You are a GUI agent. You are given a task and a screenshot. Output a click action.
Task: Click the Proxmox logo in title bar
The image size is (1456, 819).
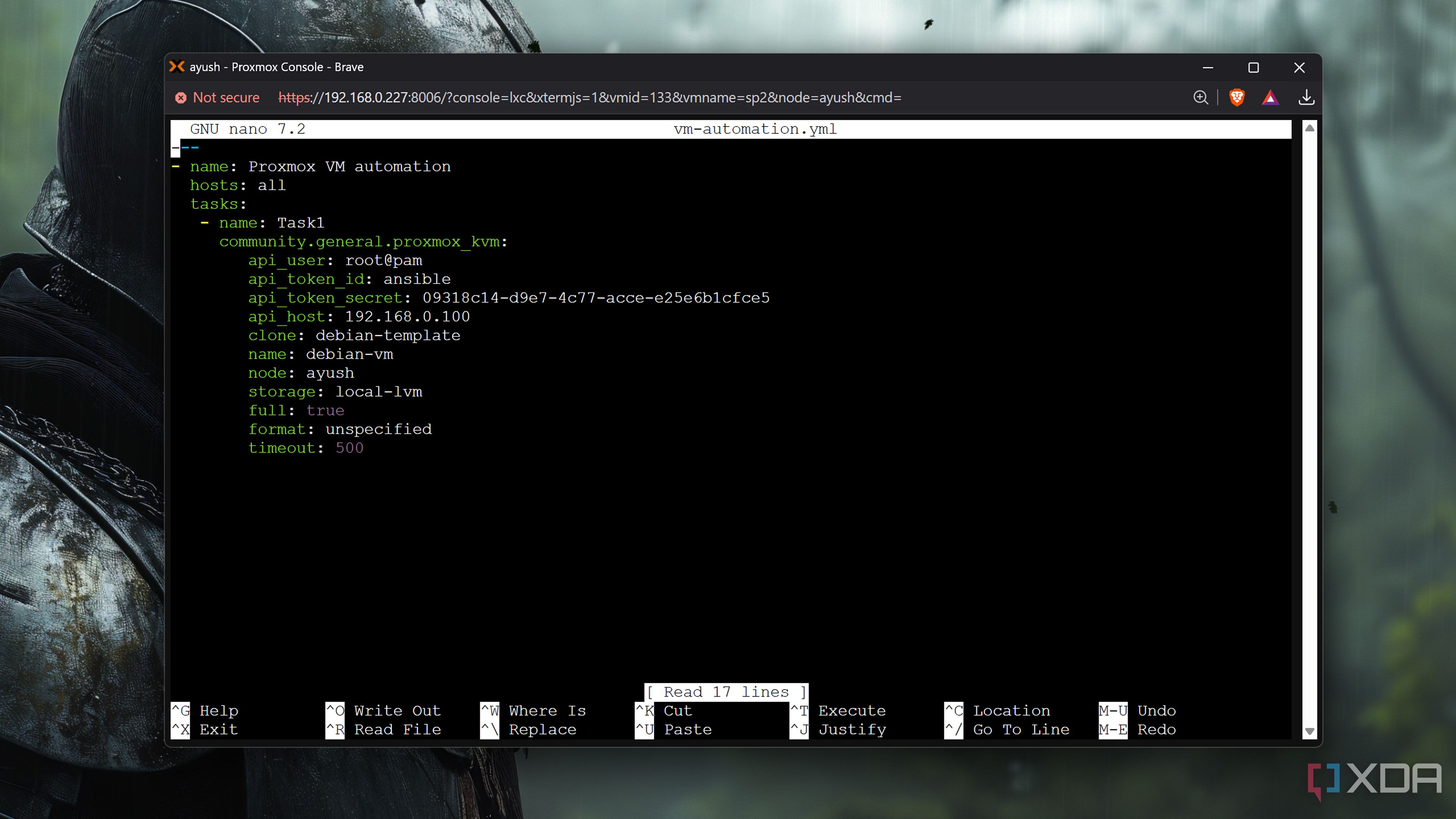pyautogui.click(x=177, y=67)
